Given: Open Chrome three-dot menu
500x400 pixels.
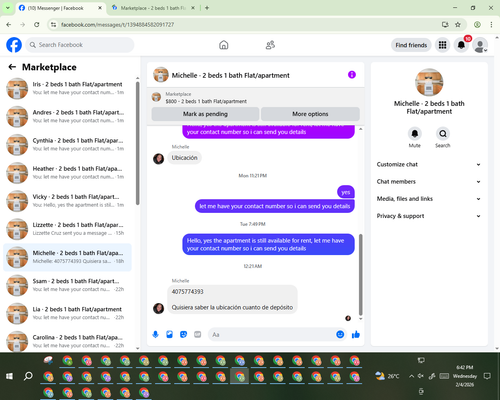Looking at the screenshot, I should 491,24.
